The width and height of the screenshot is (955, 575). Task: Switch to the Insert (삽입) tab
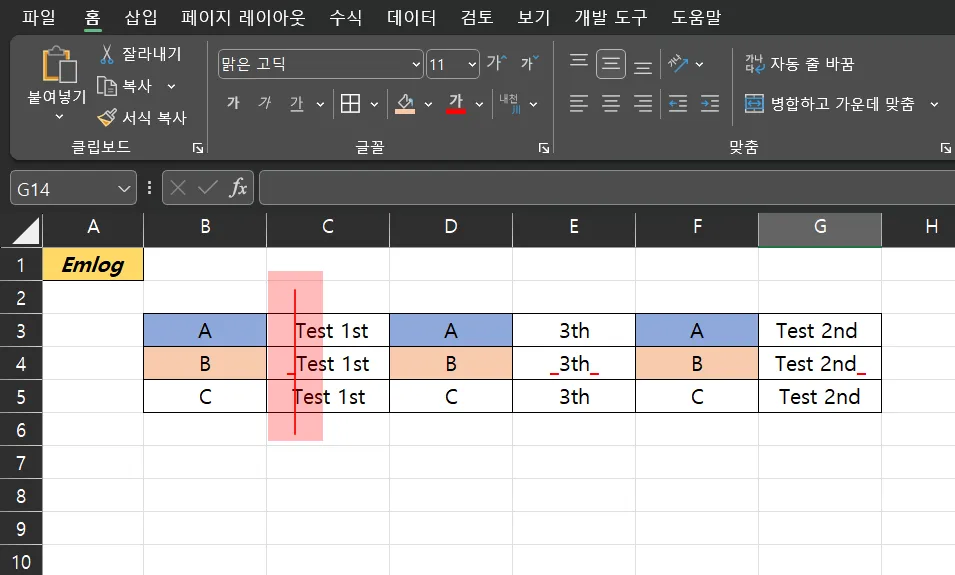pyautogui.click(x=141, y=17)
